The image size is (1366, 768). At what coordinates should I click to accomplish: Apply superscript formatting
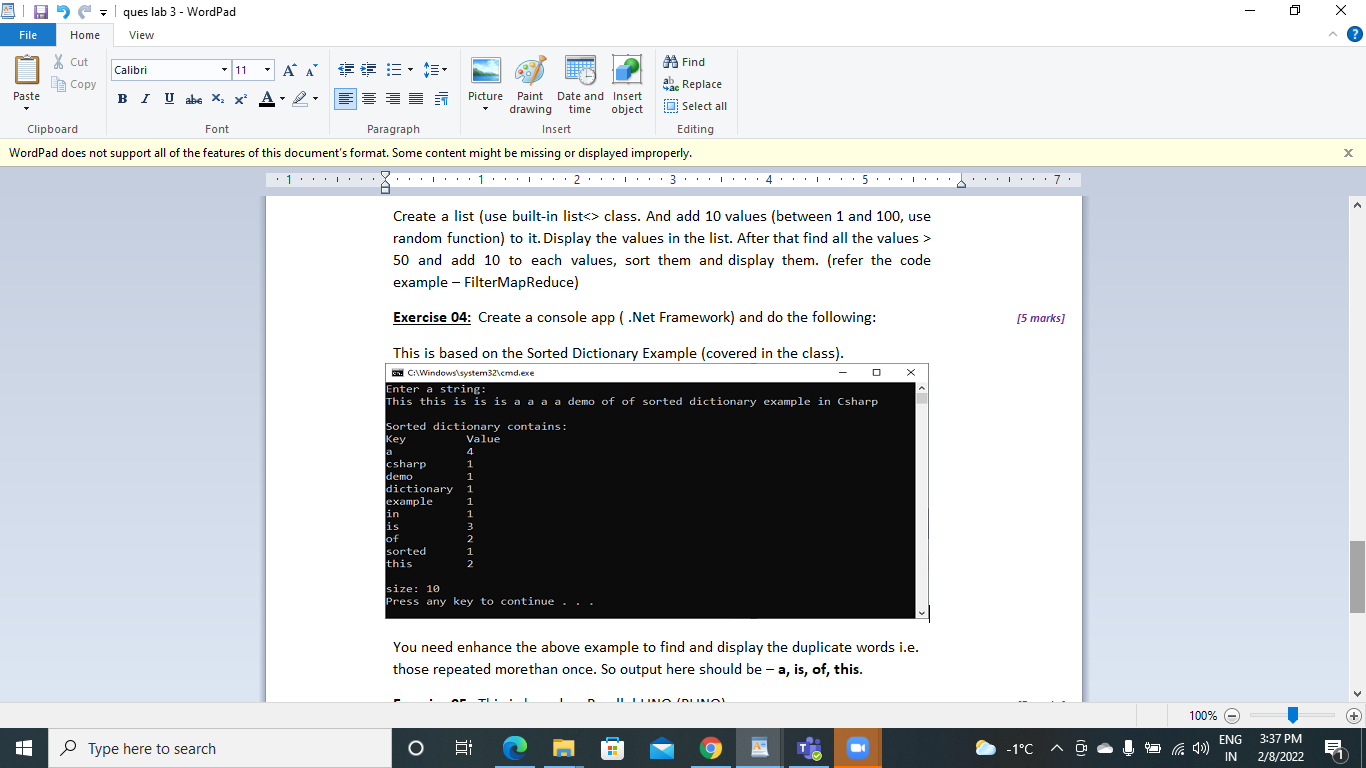240,99
